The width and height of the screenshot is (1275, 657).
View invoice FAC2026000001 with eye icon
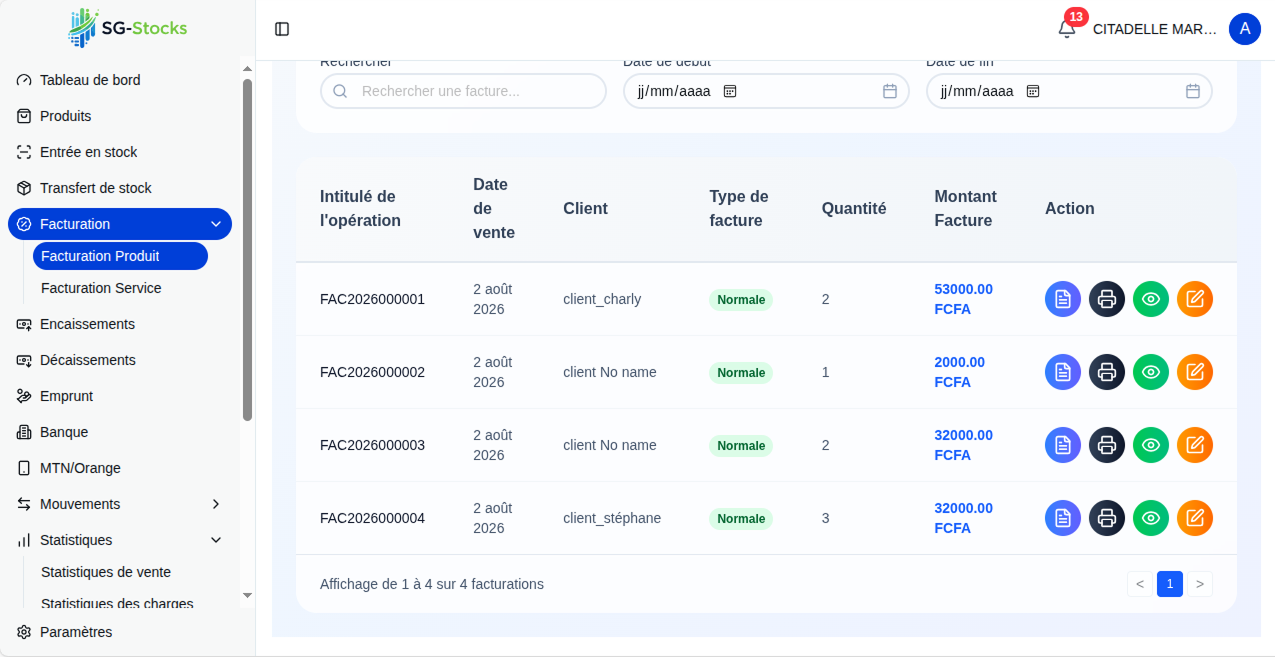tap(1151, 299)
